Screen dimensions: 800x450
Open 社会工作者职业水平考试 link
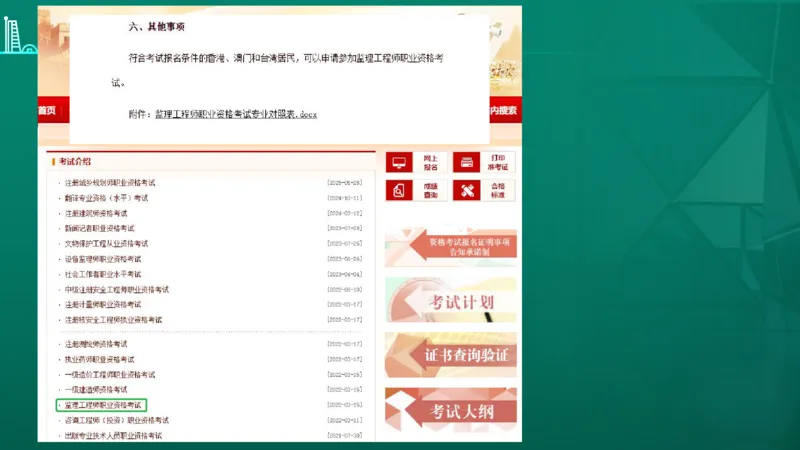click(103, 274)
